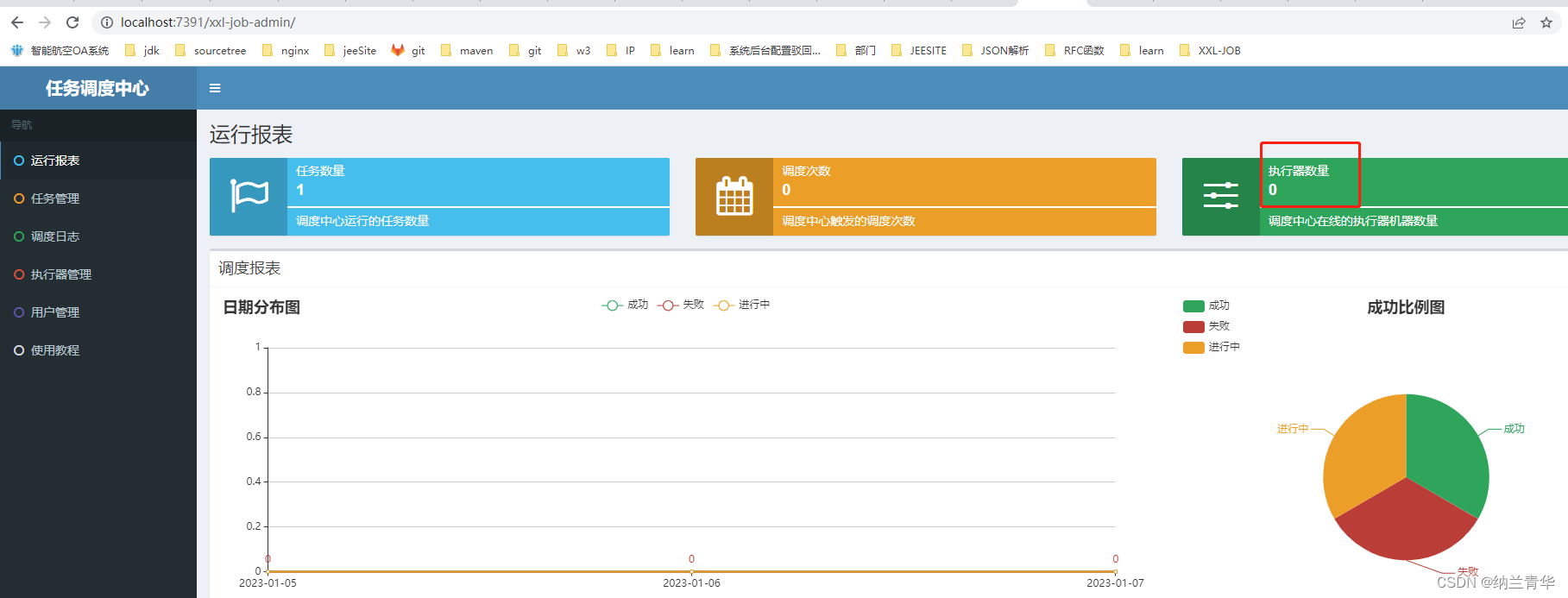Toggle the 失败 line series in chart legend
The width and height of the screenshot is (1568, 598).
[x=681, y=305]
